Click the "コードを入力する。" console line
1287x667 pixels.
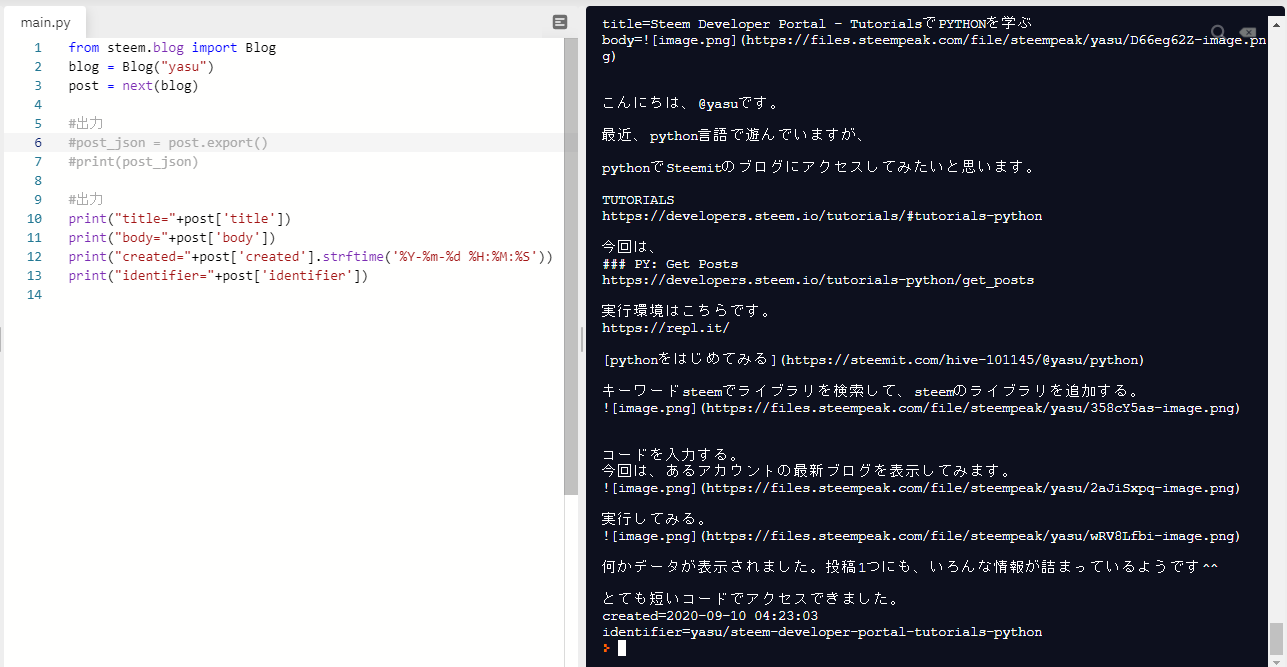(x=670, y=455)
